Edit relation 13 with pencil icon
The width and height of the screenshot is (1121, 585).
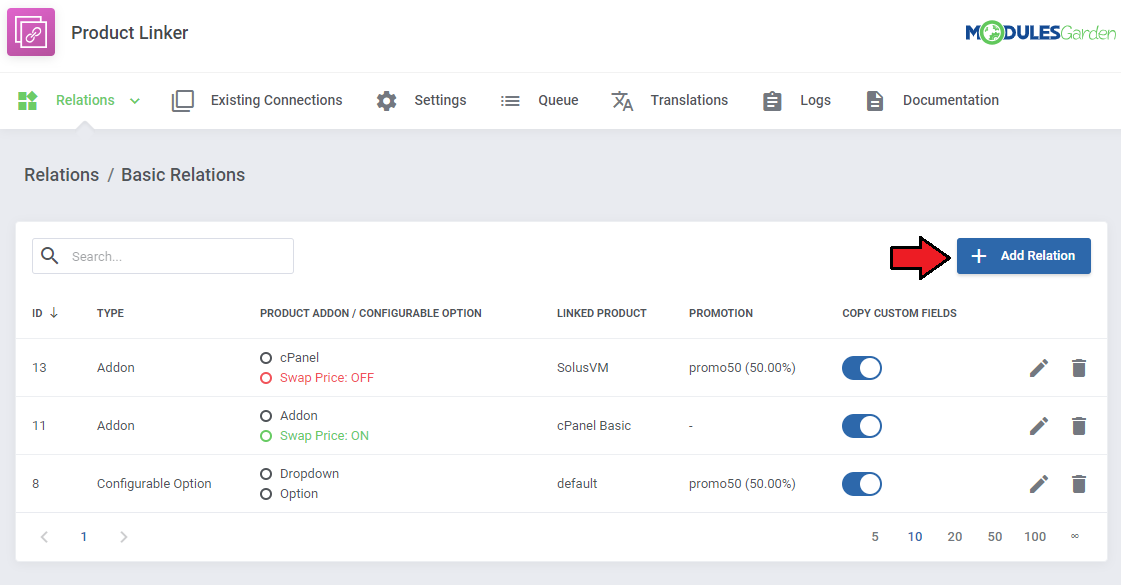pos(1039,368)
